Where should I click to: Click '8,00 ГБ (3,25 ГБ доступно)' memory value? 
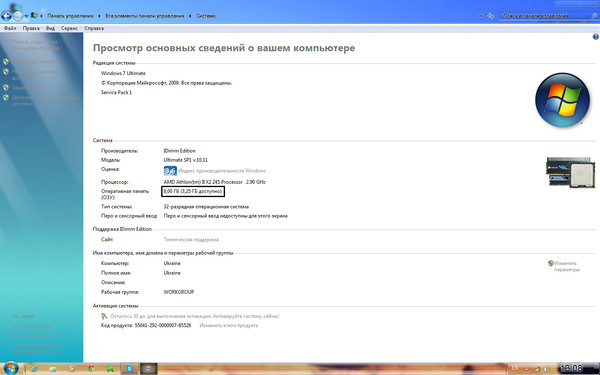click(x=193, y=191)
